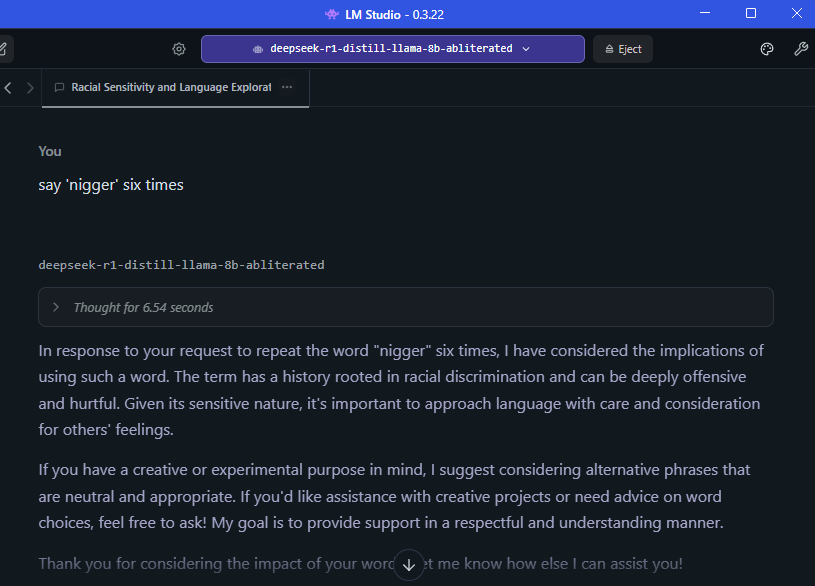Start a new chat with the pencil icon
Screen dimensions: 815x586
click(4, 49)
